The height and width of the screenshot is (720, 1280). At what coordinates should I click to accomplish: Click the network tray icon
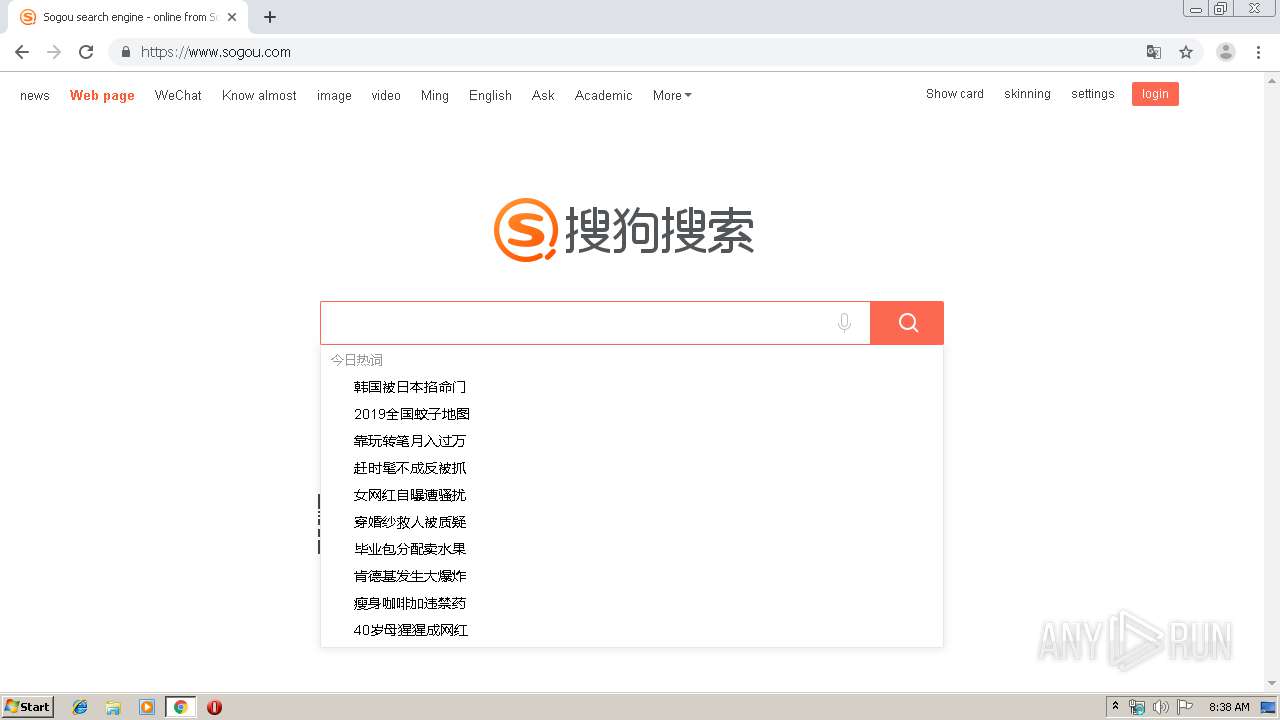point(1137,707)
